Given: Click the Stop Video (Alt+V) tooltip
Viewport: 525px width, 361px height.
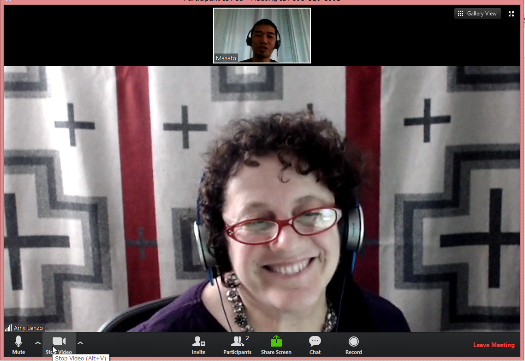Looking at the screenshot, I should [81, 358].
